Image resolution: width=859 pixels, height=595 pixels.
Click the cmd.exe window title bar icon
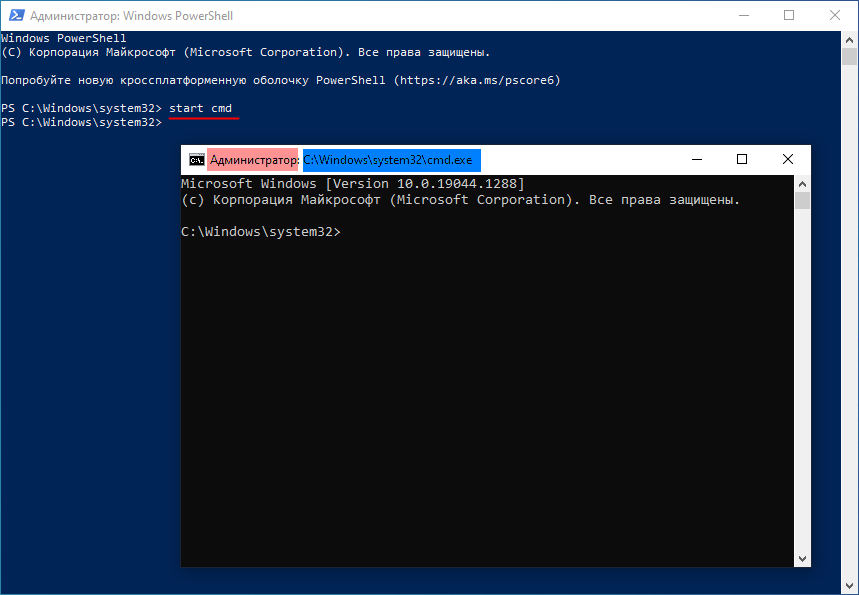(x=197, y=160)
